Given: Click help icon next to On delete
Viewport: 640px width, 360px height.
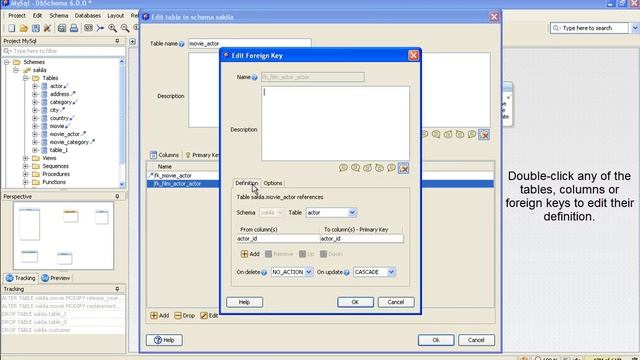Looking at the screenshot, I should tap(264, 272).
